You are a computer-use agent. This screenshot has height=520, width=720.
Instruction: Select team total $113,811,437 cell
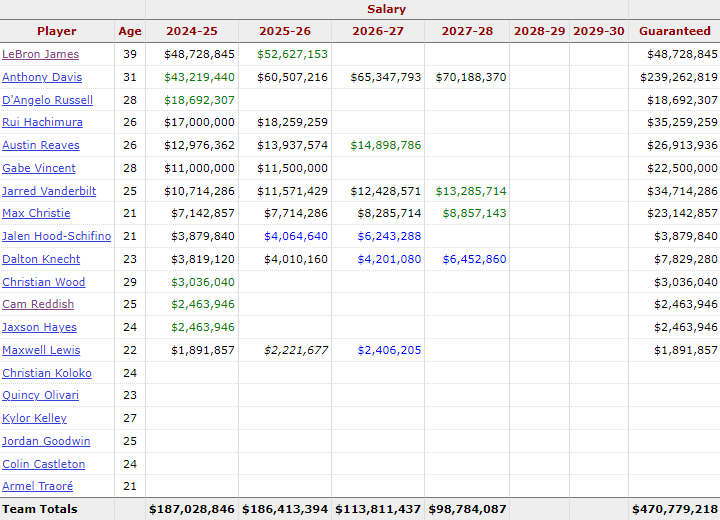click(x=378, y=509)
